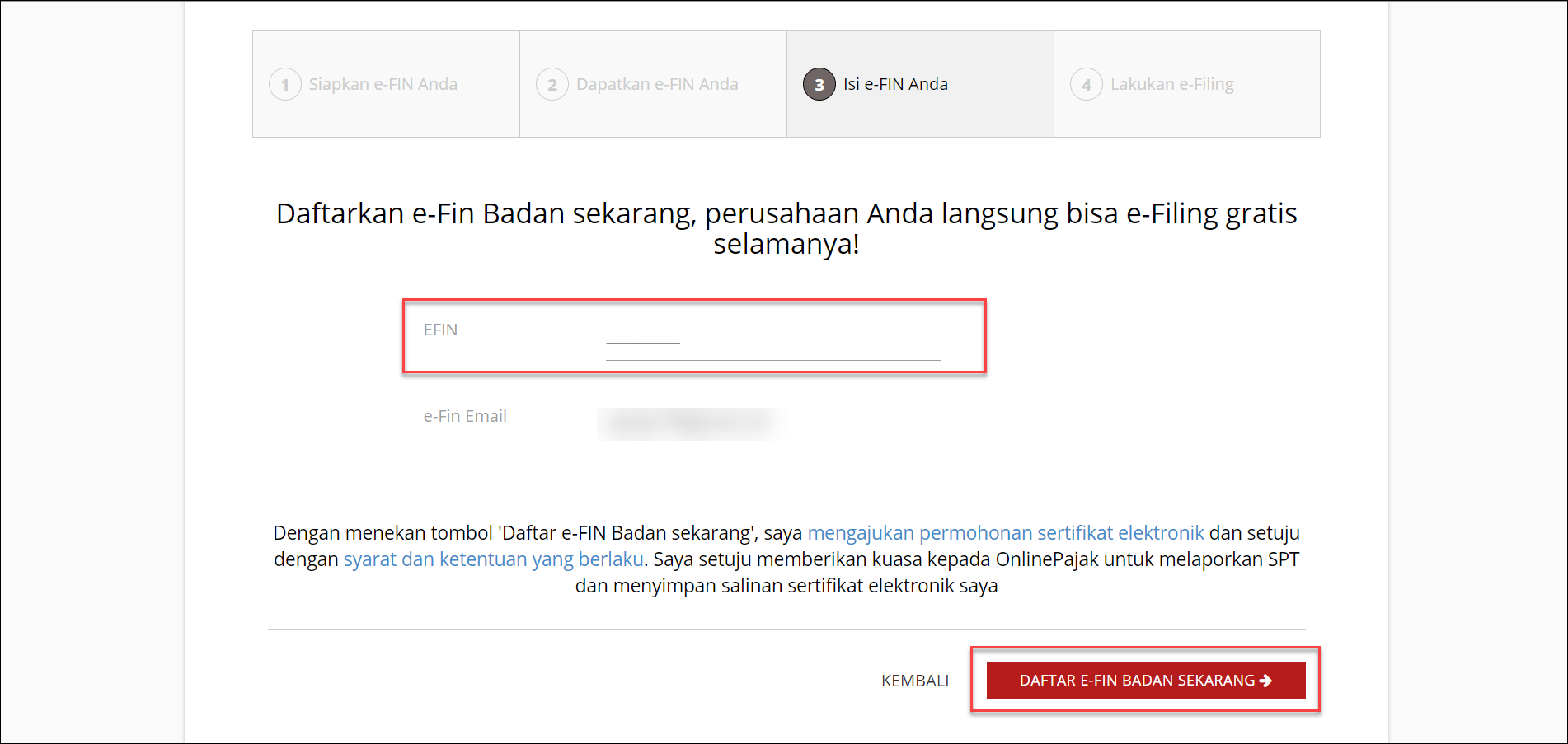Select the Isi e-FIN Anda step label
The width and height of the screenshot is (1568, 744).
coord(895,84)
